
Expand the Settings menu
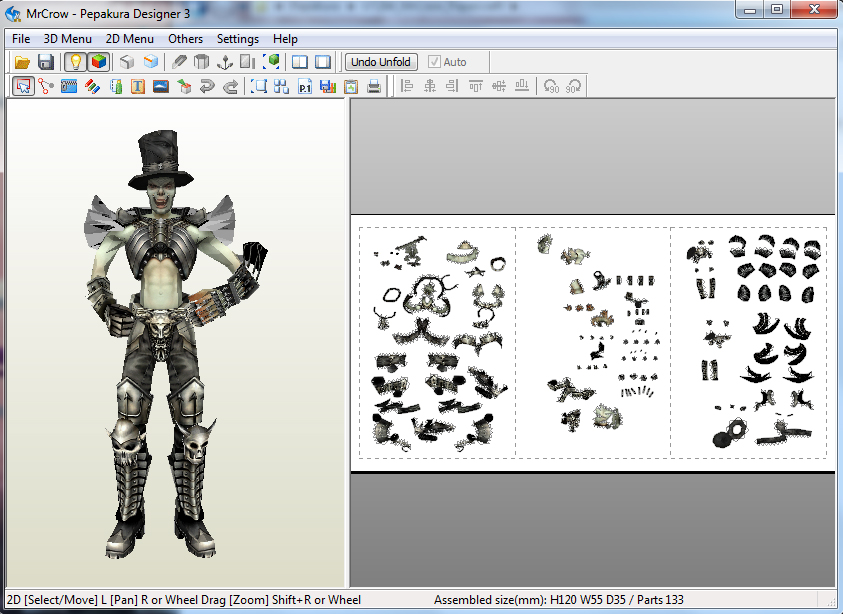238,39
